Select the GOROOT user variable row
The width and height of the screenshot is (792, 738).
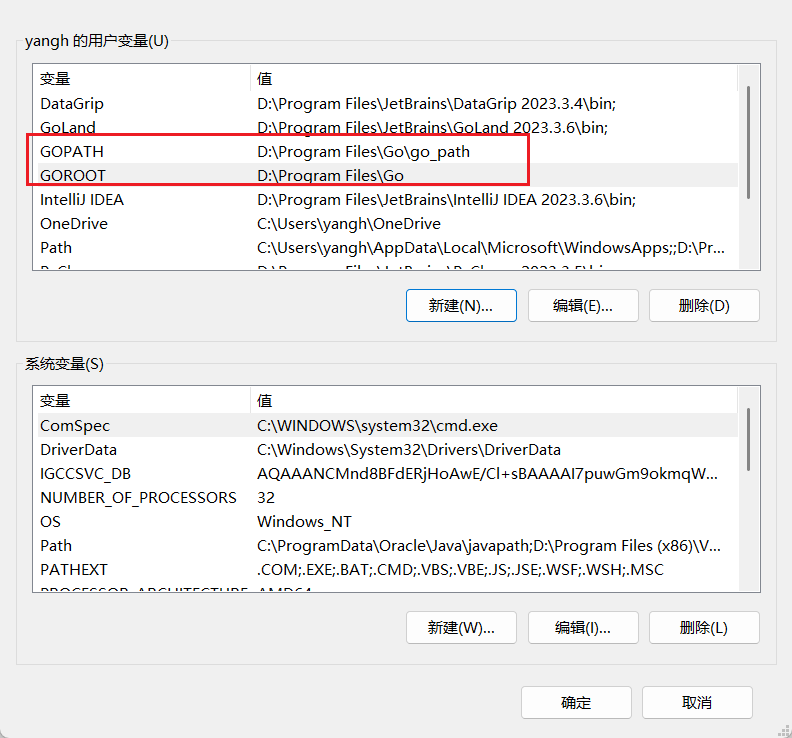point(72,176)
